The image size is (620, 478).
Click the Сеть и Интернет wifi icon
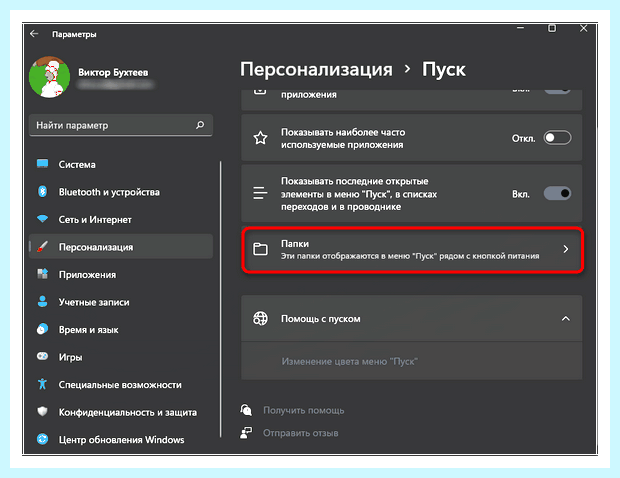[x=42, y=219]
